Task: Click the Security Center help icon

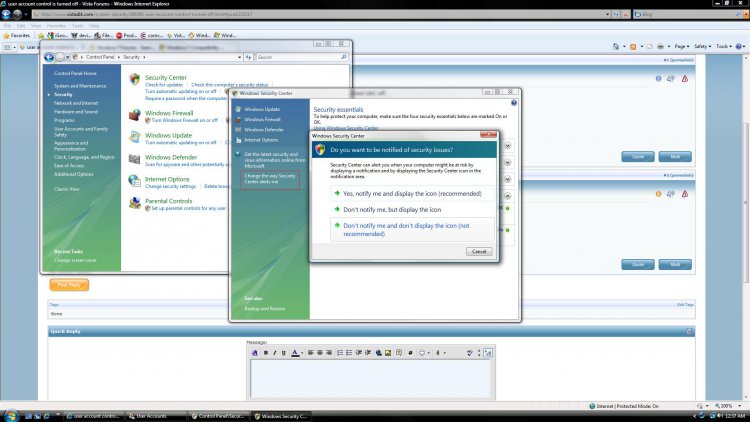Action: pos(514,103)
